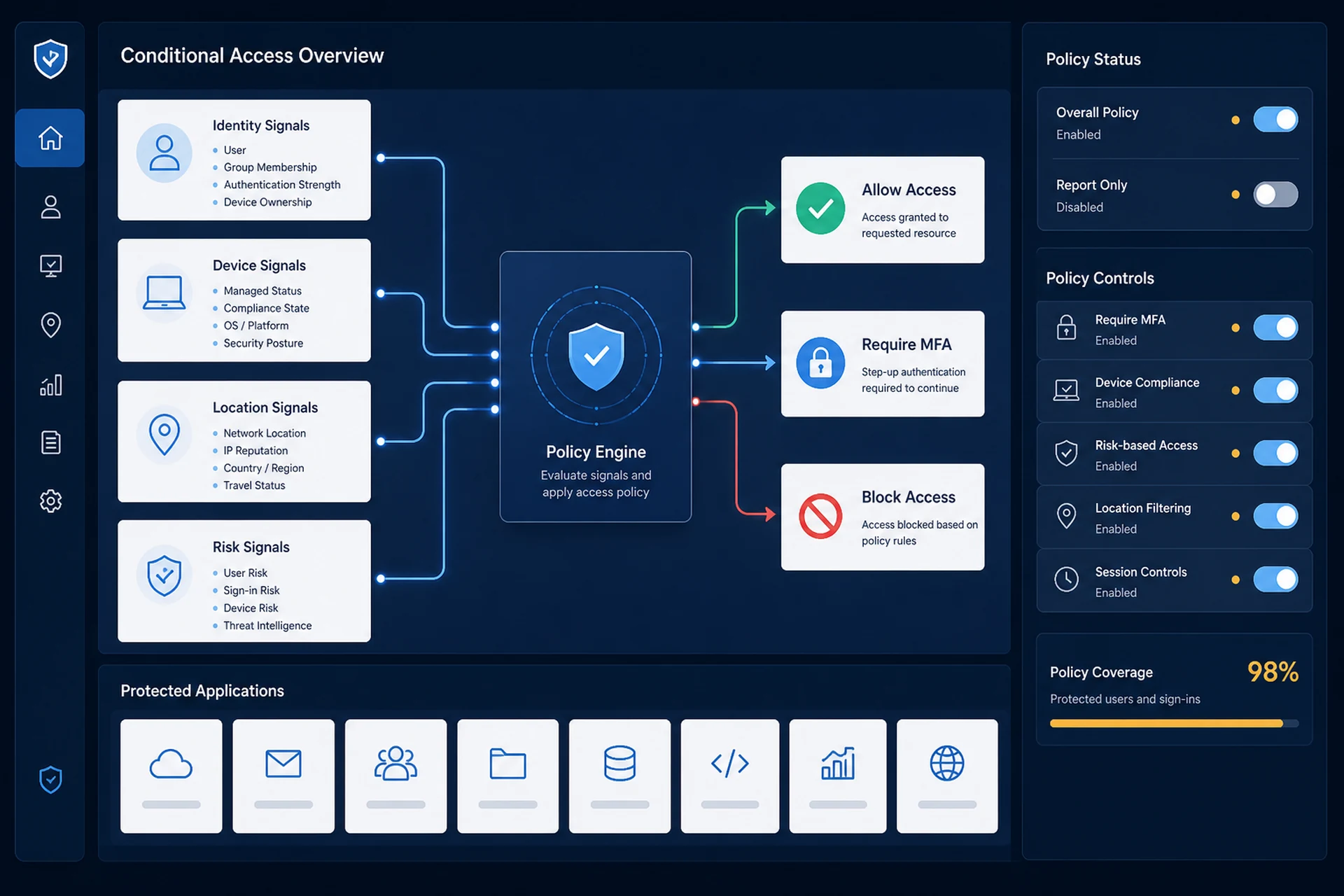The image size is (1344, 896).
Task: Click the Policy Engine shield icon
Action: tap(596, 356)
